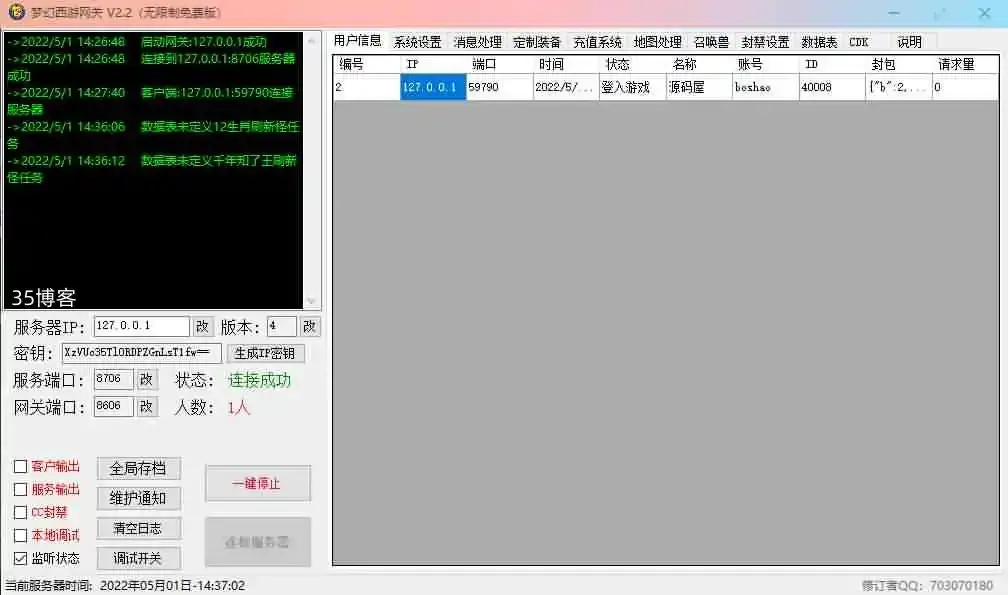Click the 封包 column header
1008x595 pixels.
[x=899, y=64]
